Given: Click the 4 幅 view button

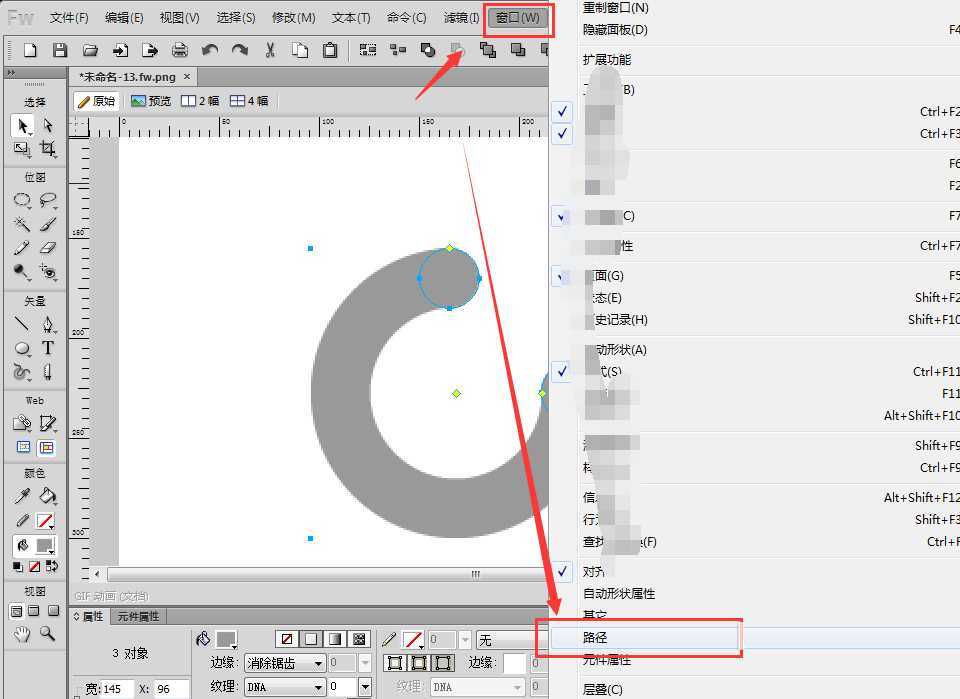Looking at the screenshot, I should (x=249, y=101).
